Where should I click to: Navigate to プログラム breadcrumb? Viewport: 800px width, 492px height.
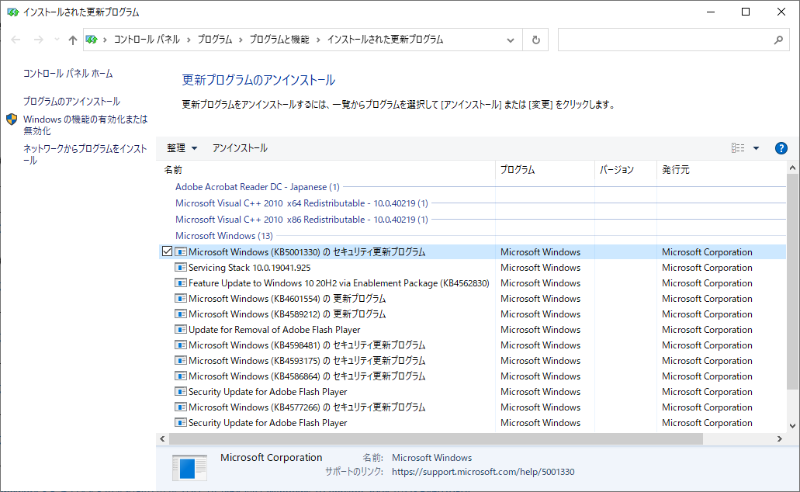215,39
